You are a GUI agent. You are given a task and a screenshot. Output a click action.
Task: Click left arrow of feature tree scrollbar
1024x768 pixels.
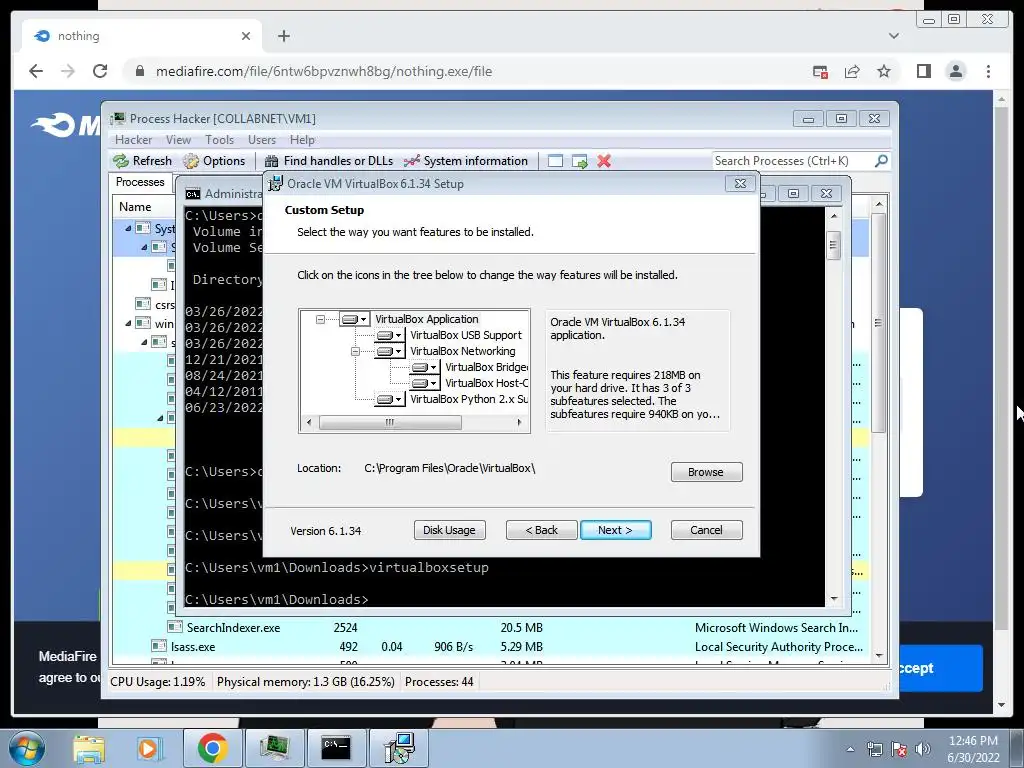(x=309, y=423)
